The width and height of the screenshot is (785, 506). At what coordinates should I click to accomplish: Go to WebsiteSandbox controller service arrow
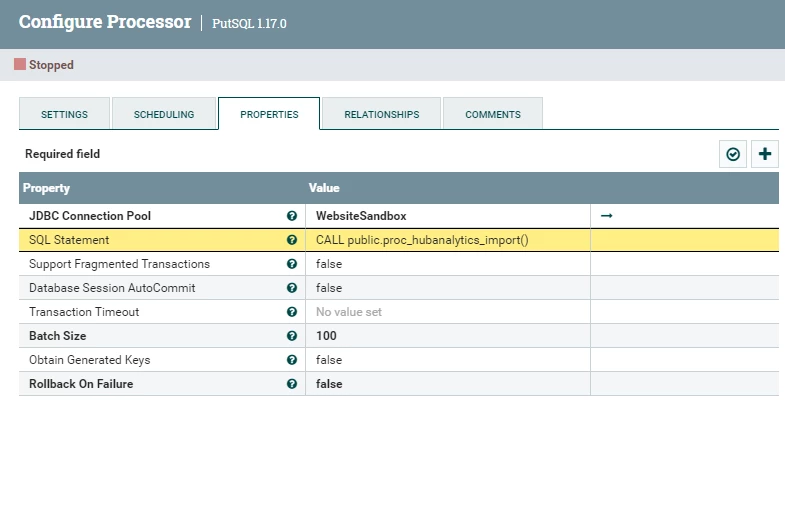tap(606, 216)
